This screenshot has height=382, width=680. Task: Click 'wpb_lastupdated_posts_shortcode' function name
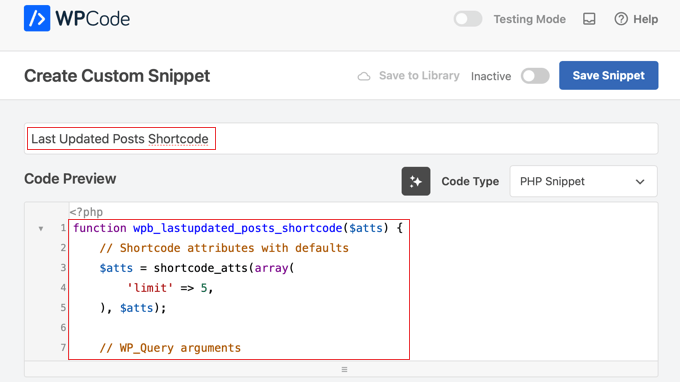click(x=238, y=228)
